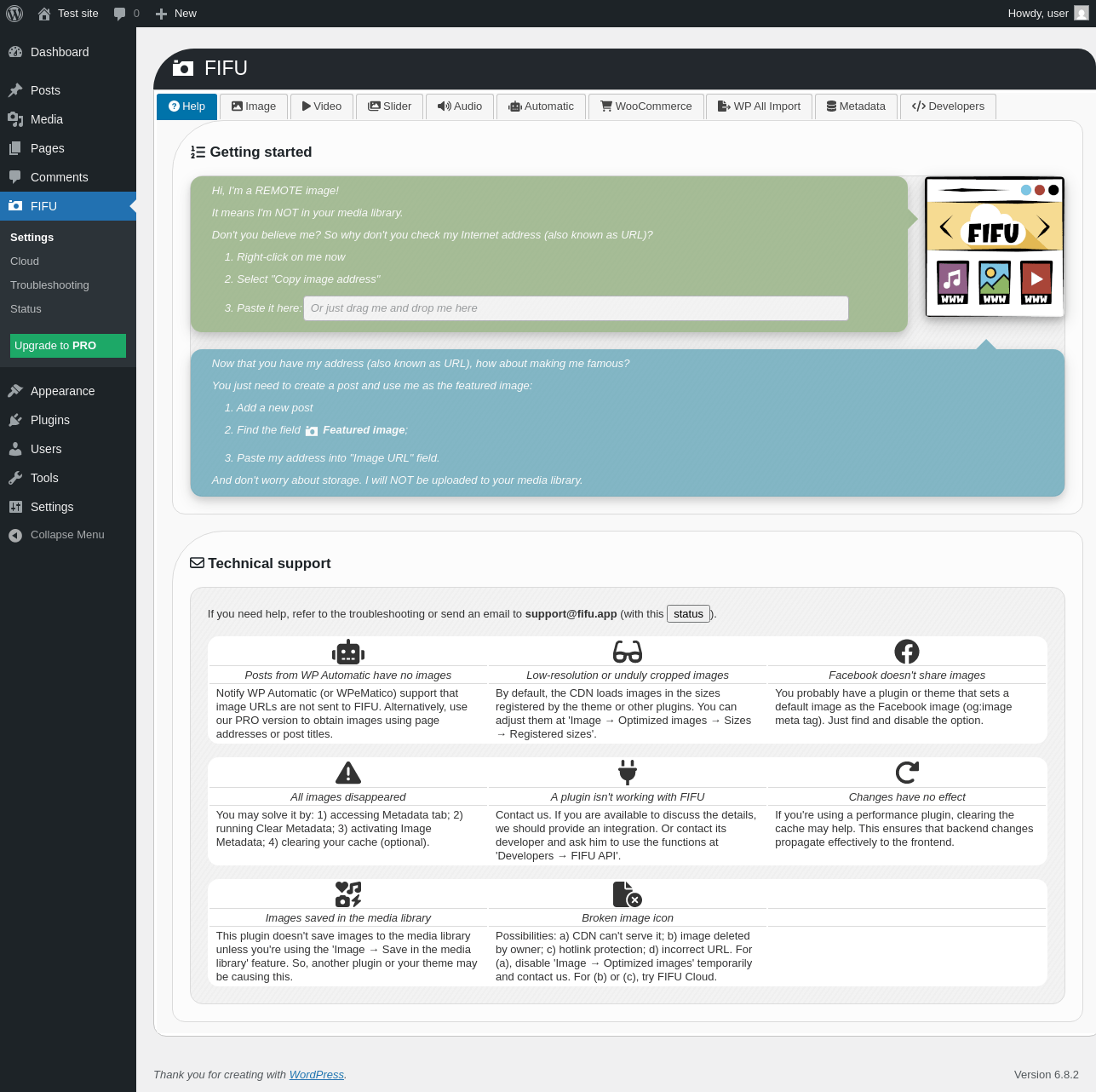Collapse the admin sidebar menu

click(68, 535)
